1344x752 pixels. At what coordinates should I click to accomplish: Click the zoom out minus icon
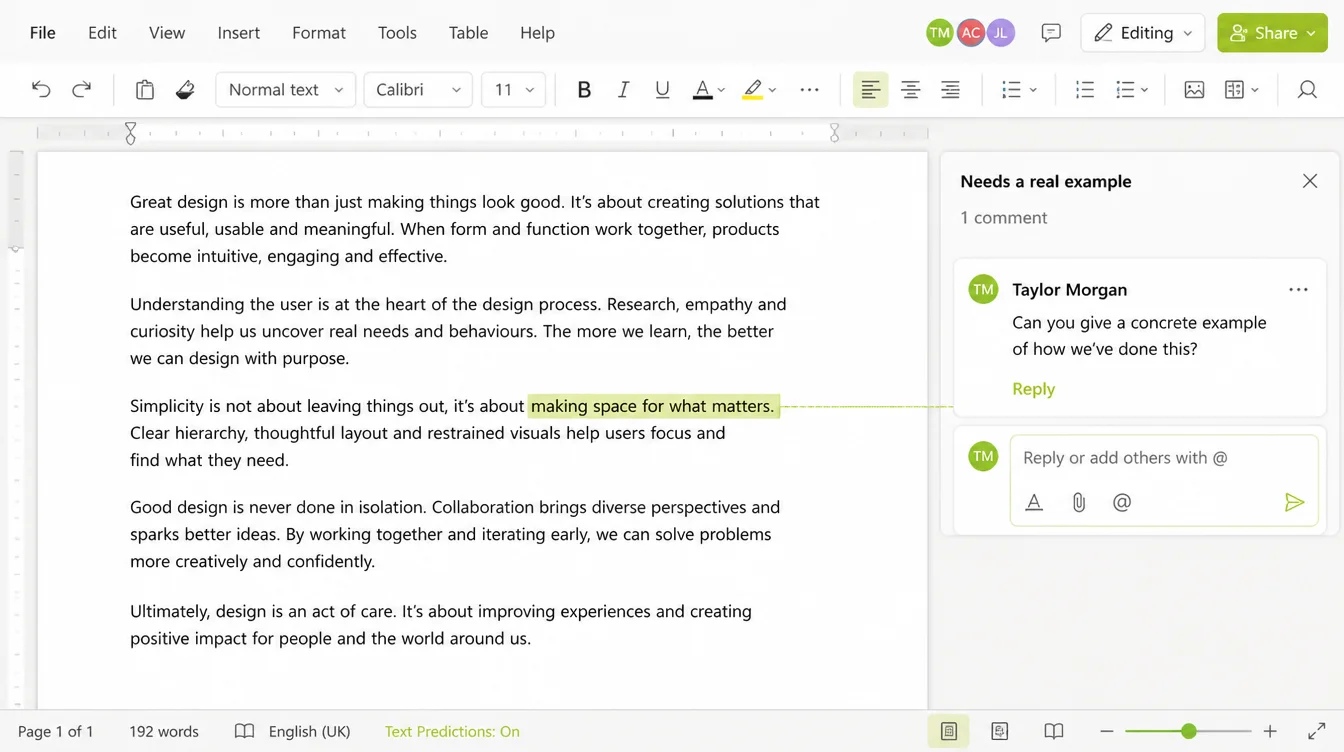click(x=1107, y=732)
